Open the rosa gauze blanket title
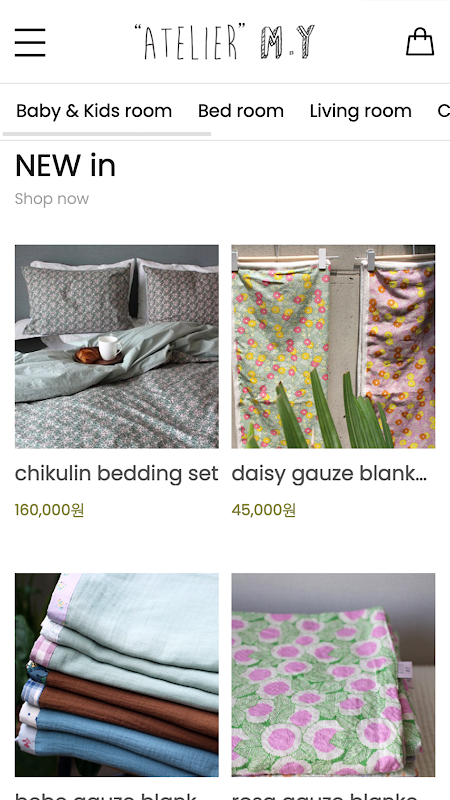 325,796
